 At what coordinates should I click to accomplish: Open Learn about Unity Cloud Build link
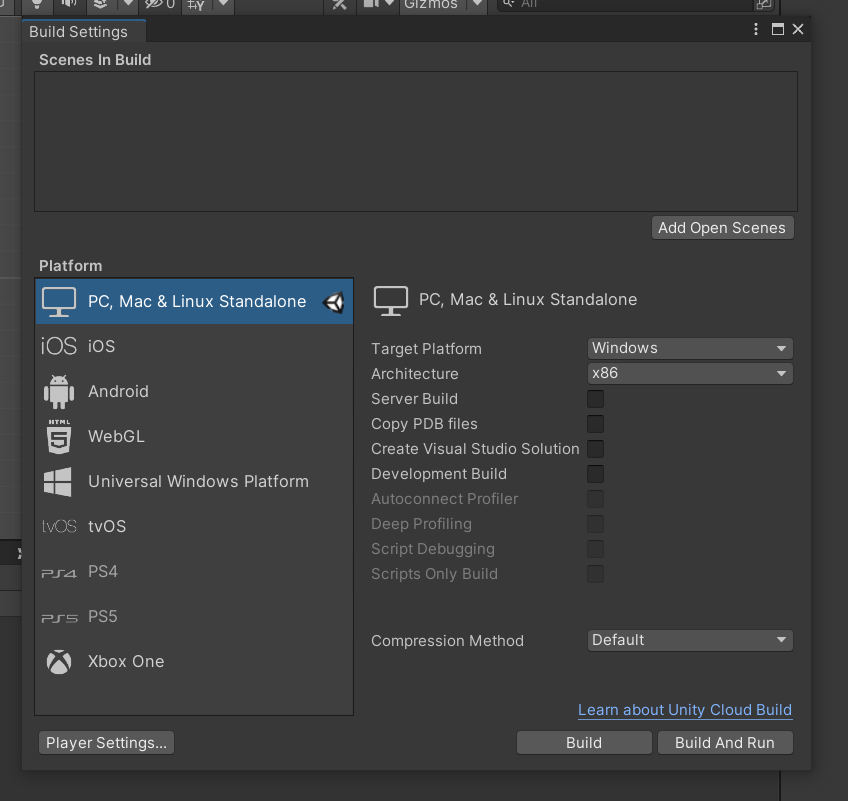pyautogui.click(x=685, y=710)
